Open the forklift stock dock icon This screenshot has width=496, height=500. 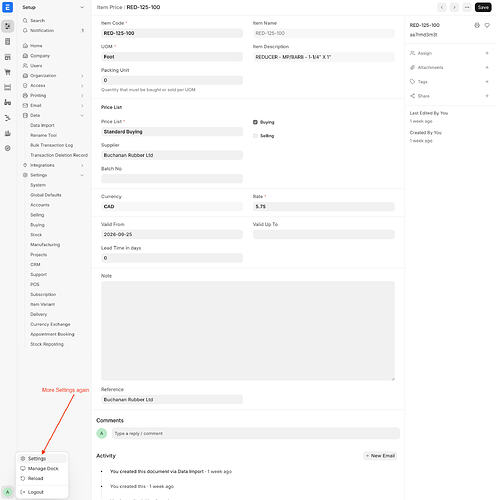(x=7, y=102)
